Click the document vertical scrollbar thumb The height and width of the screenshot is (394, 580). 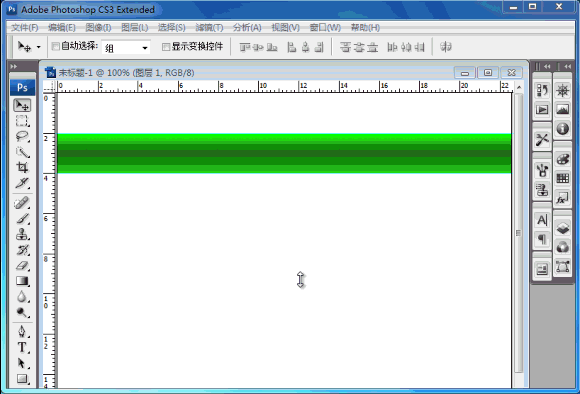[x=519, y=233]
